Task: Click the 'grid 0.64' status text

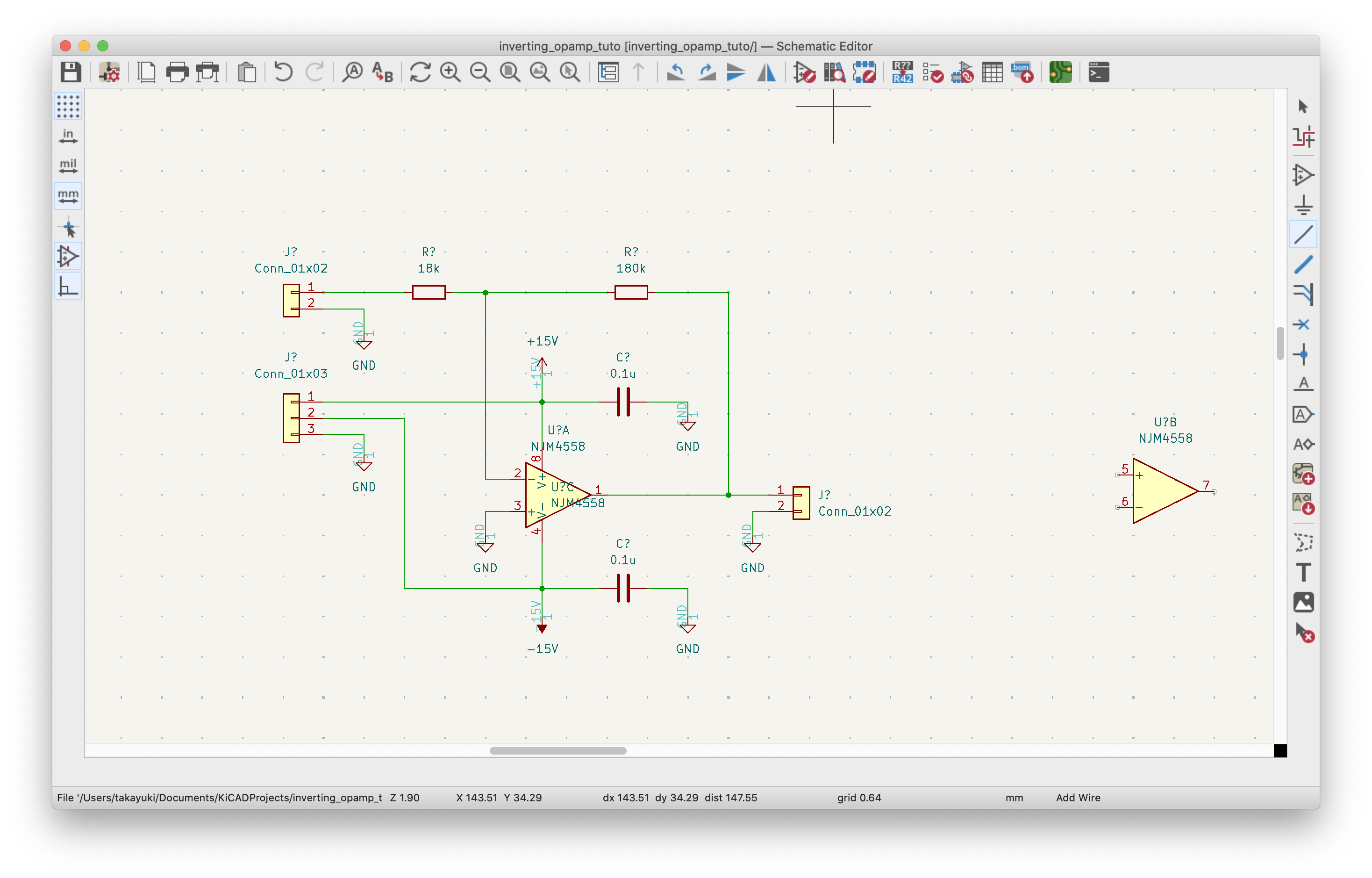Action: click(x=858, y=798)
